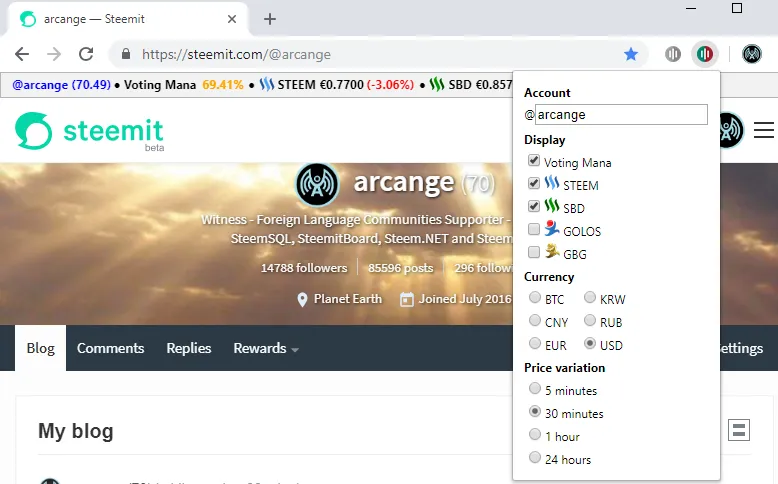
Task: Click the URL address bar
Action: (377, 54)
